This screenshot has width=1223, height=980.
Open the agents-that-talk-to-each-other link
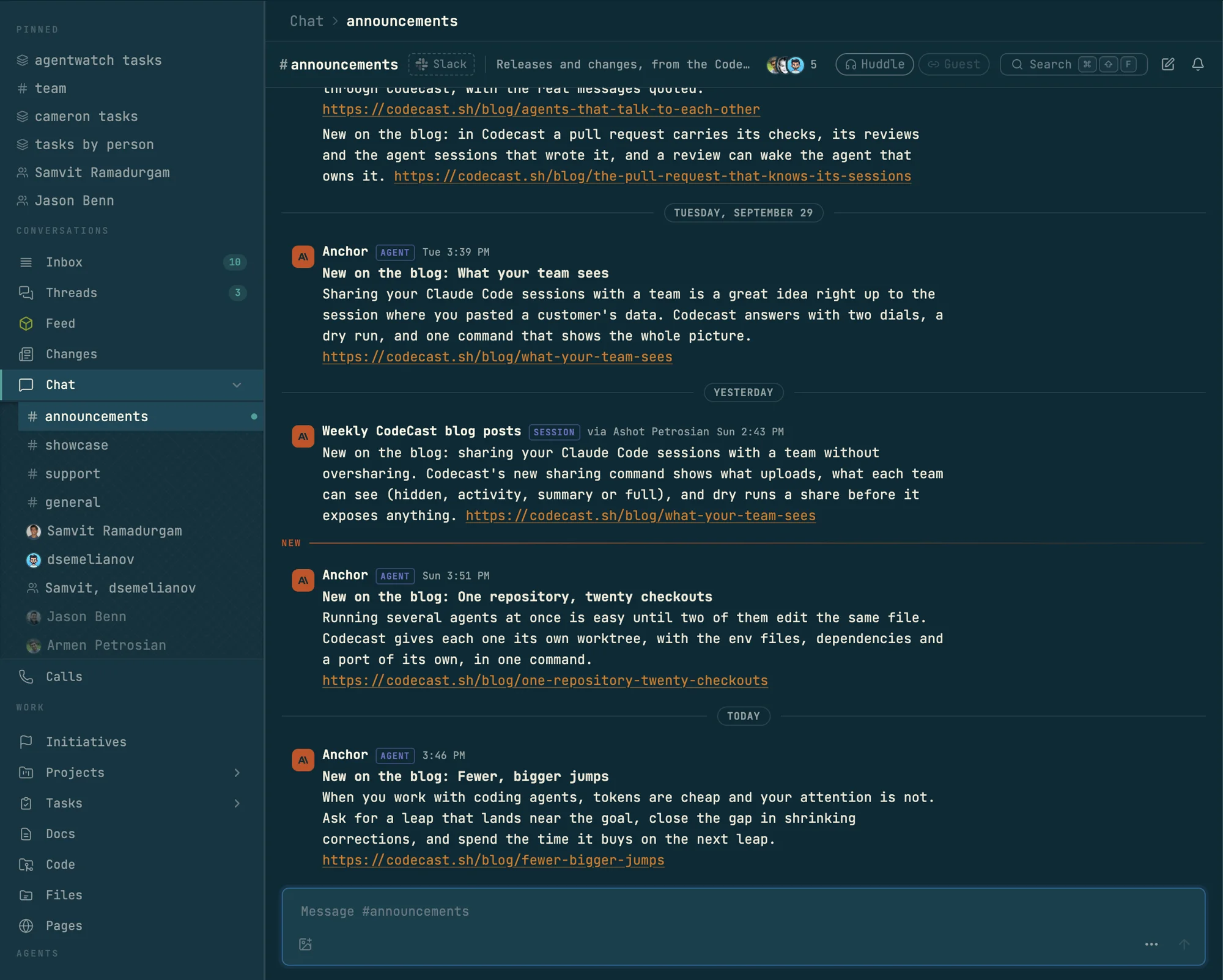tap(541, 109)
